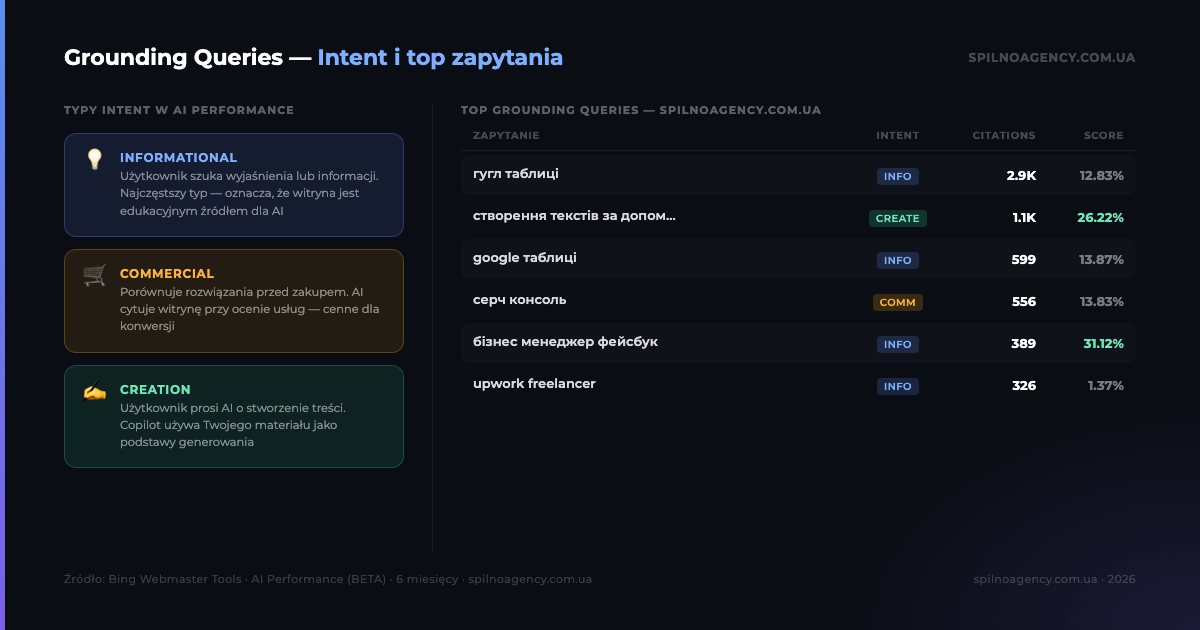Click the TYPY INTENT W AI PERFORMANCE heading
1200x630 pixels.
(179, 110)
